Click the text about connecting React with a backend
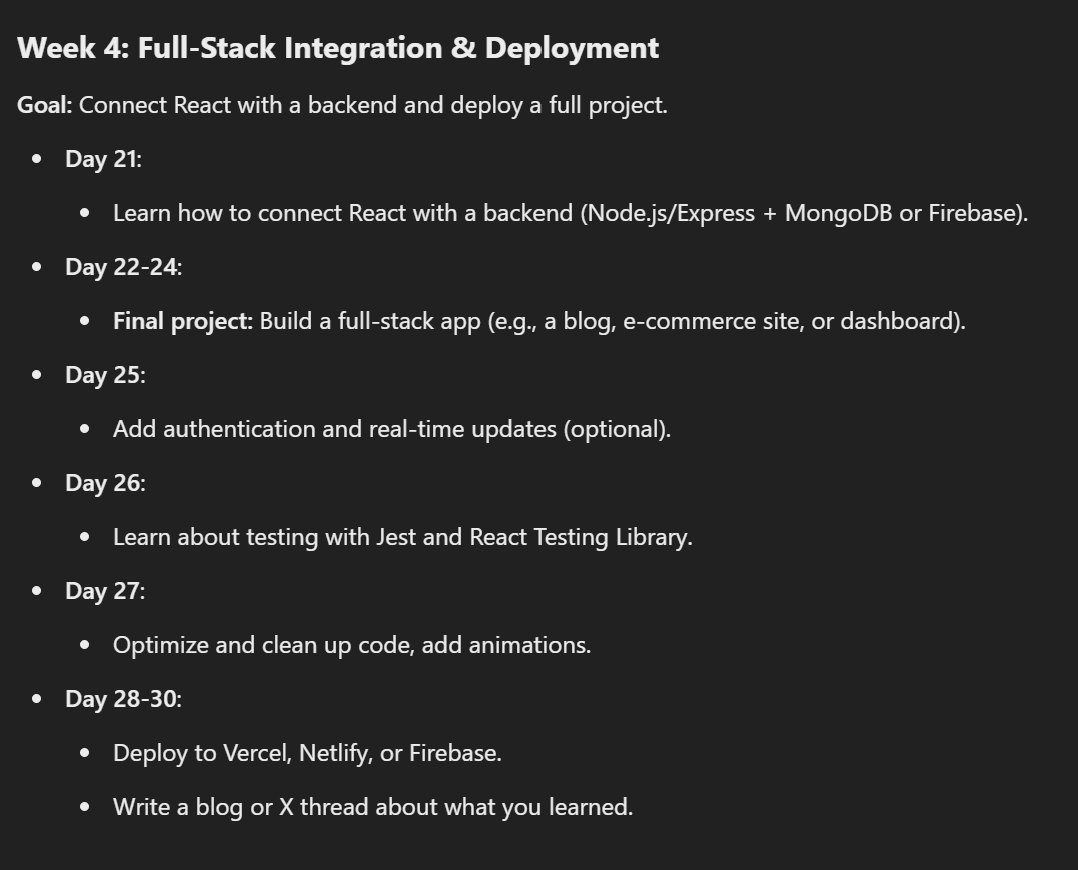 pyautogui.click(x=570, y=213)
